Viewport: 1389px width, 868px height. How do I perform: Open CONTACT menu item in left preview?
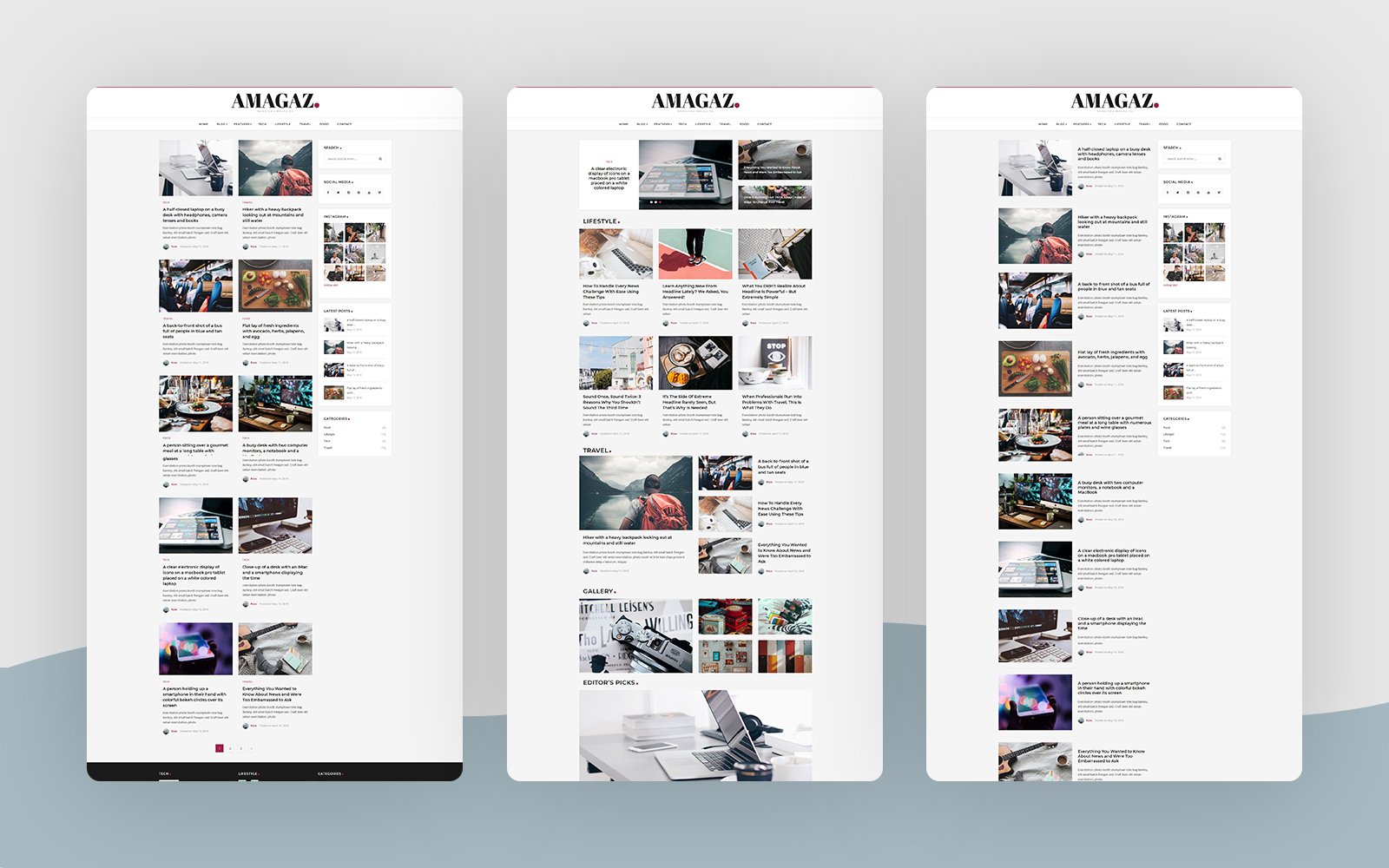pos(345,124)
